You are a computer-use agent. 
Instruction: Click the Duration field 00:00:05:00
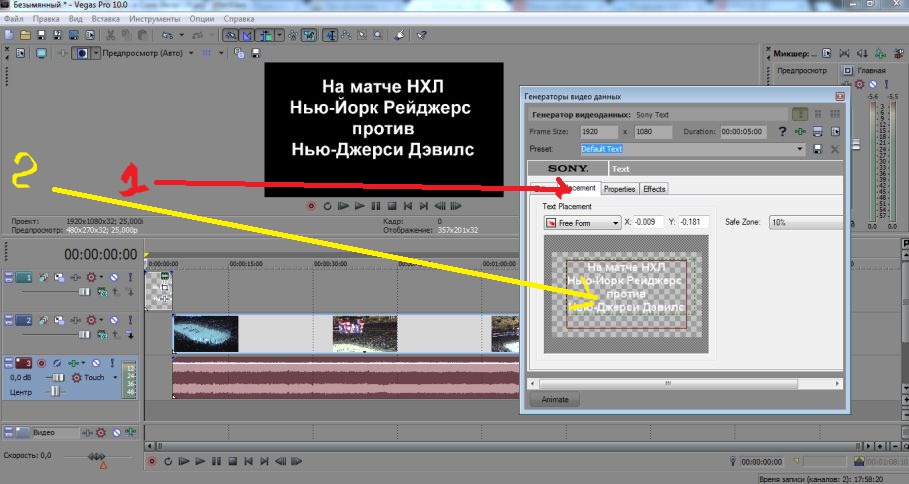[744, 132]
